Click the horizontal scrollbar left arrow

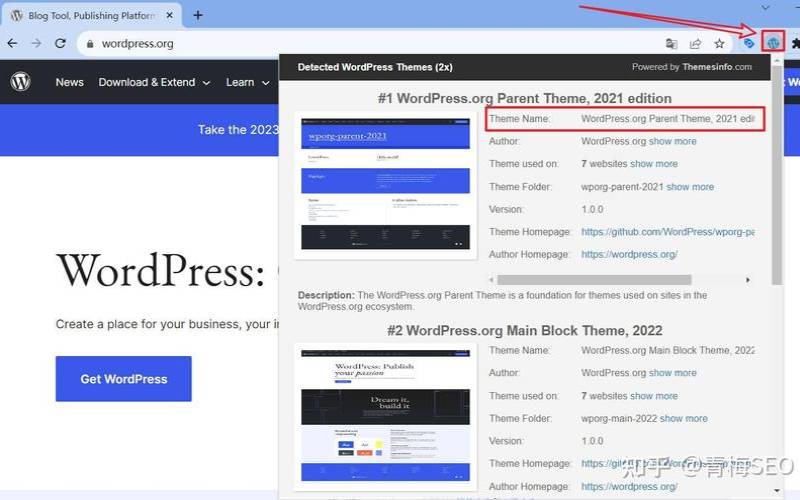pos(491,280)
